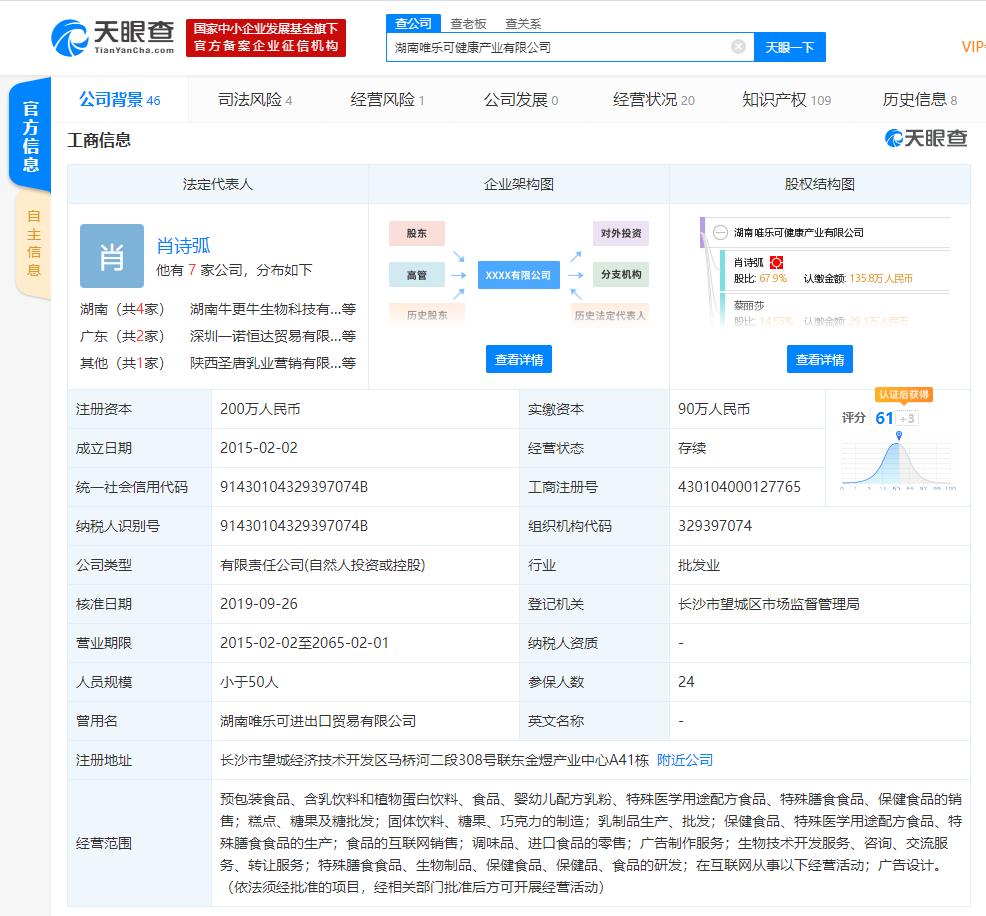Open the 知识产权 tab
The image size is (986, 916).
[x=786, y=99]
